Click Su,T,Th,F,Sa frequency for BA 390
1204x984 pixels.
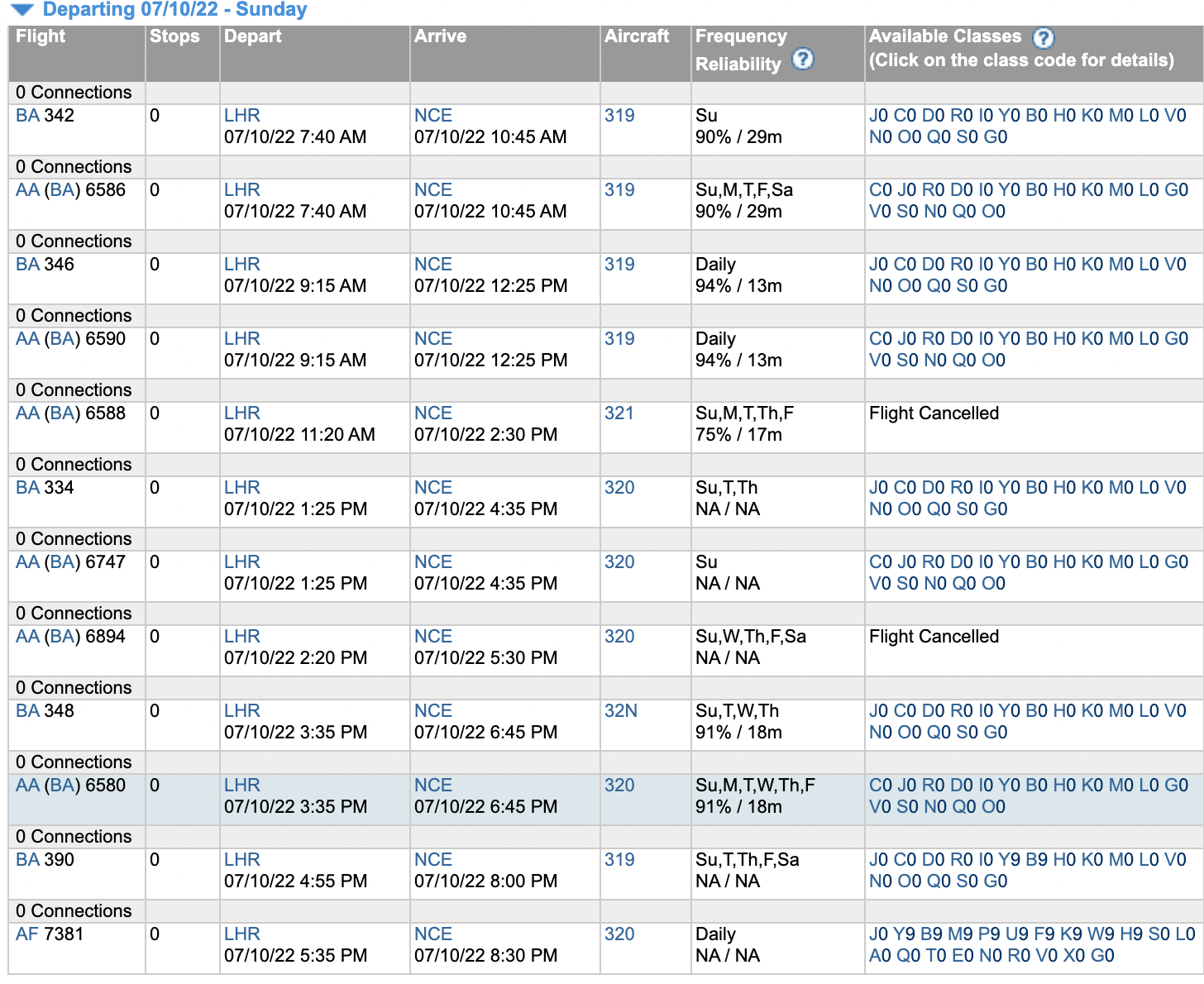748,860
